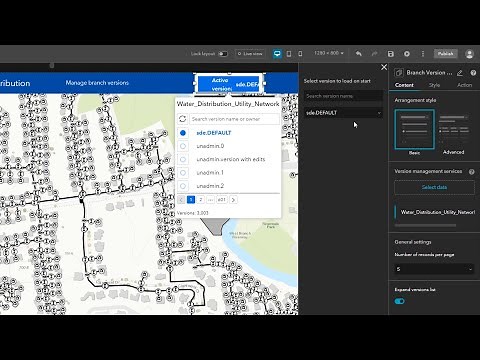Viewport: 480px width, 360px height.
Task: Click the Branch Version widget icon
Action: [398, 73]
